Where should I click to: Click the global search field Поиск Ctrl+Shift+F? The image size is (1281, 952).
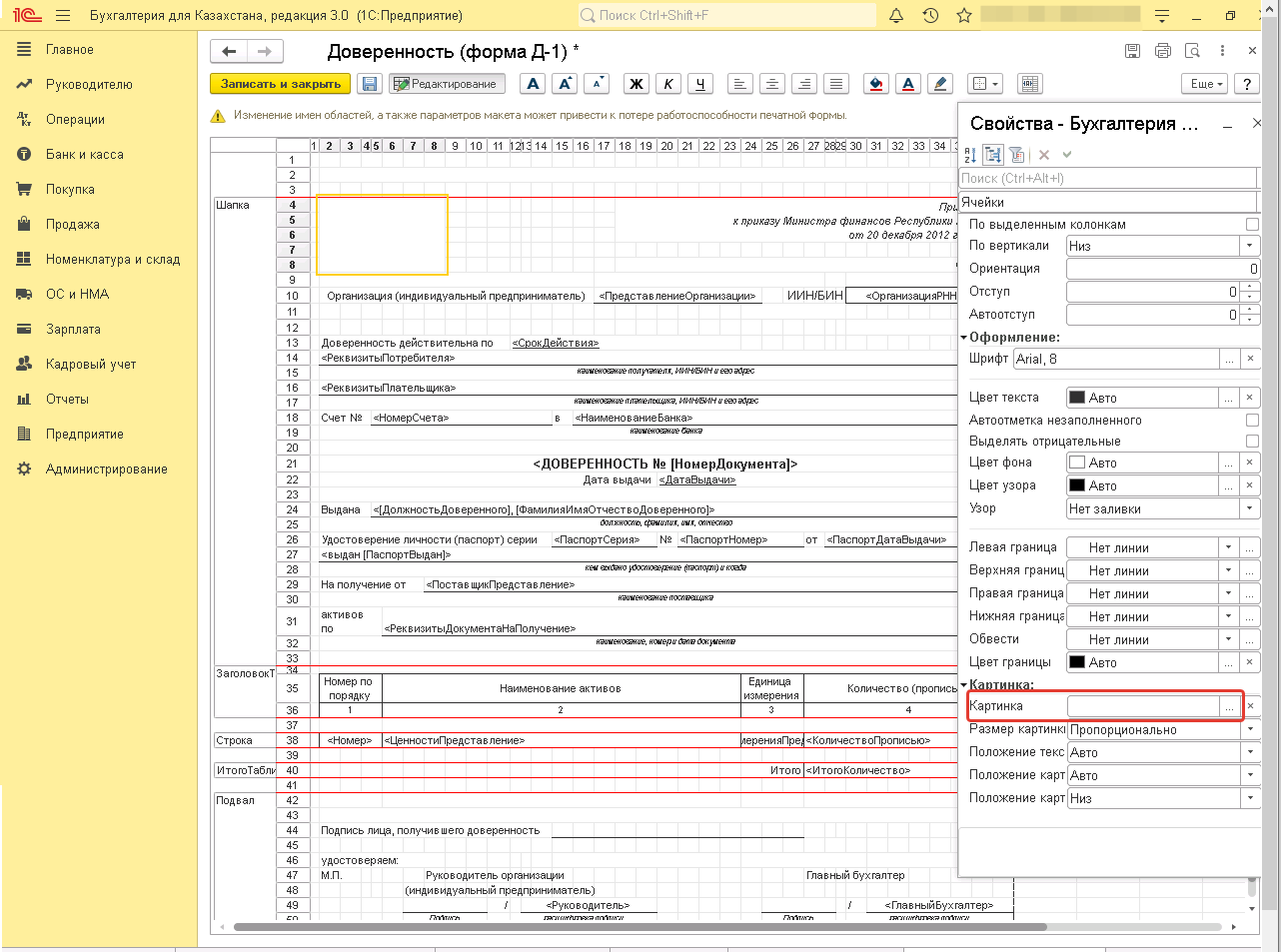727,16
